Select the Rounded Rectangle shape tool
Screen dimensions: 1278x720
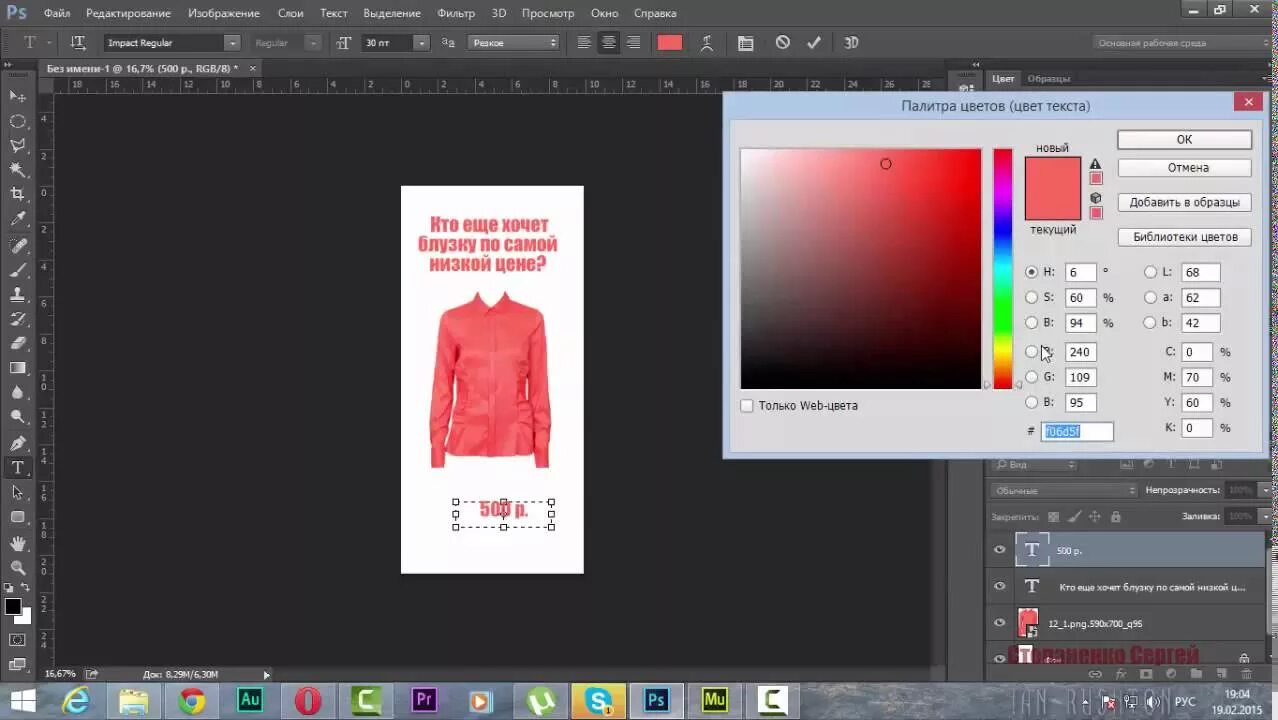(18, 517)
